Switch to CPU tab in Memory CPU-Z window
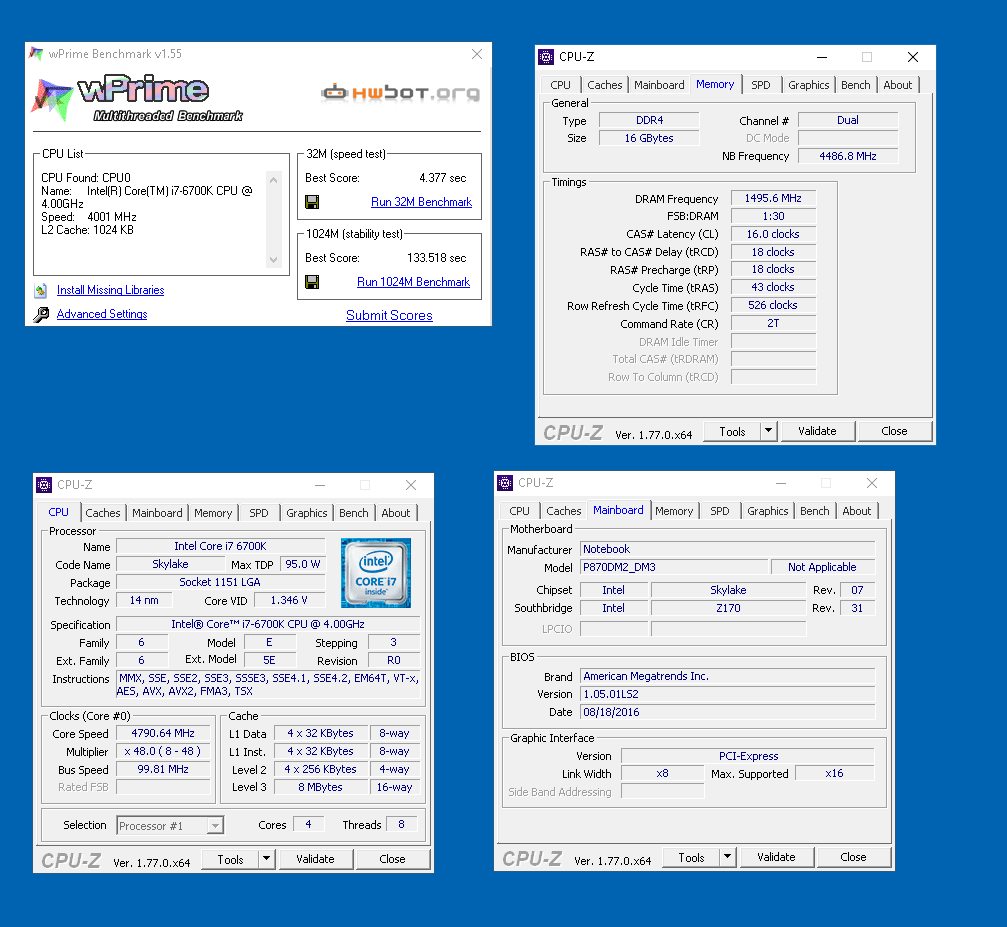This screenshot has width=1007, height=927. (x=561, y=85)
